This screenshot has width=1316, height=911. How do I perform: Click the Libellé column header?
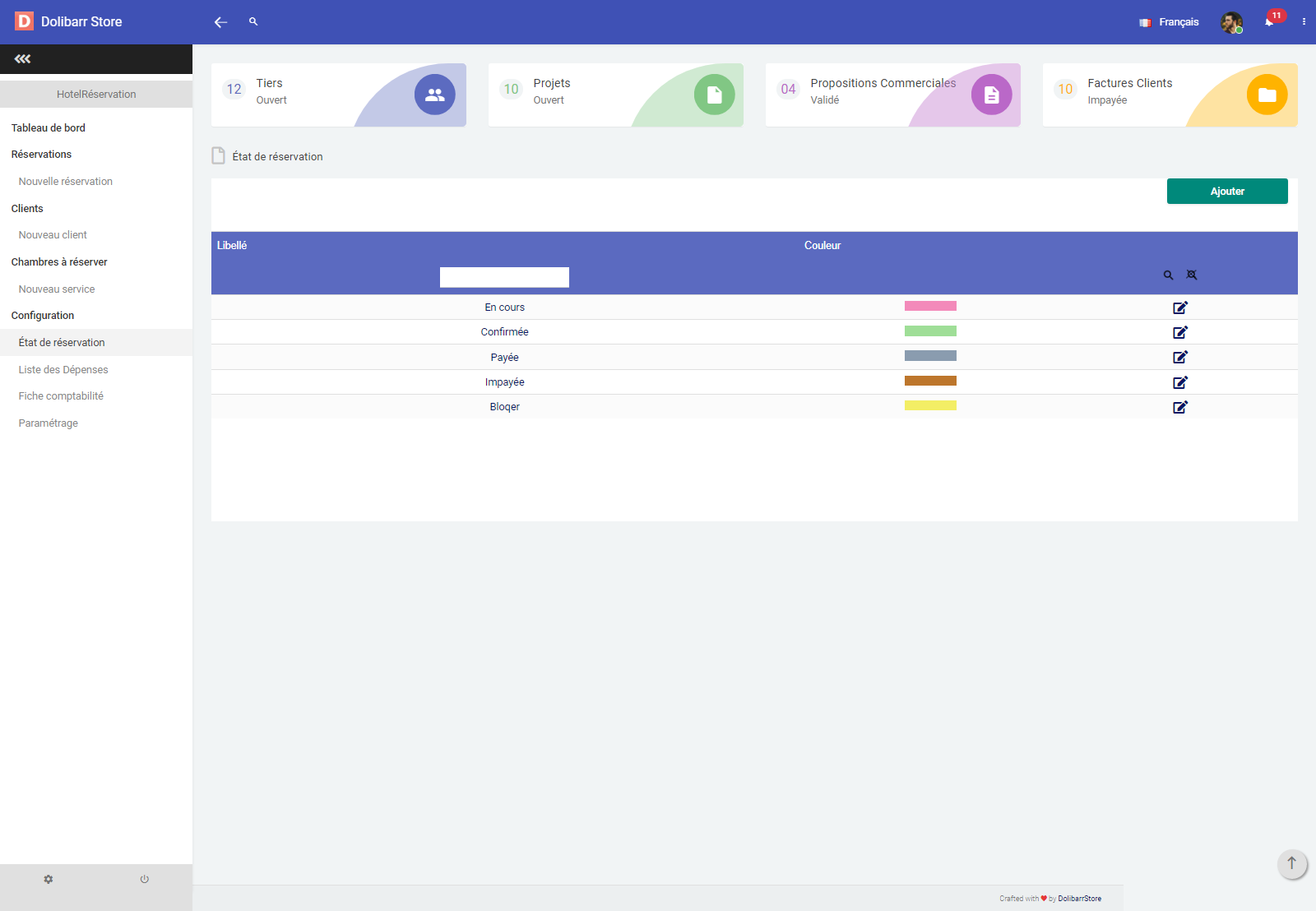point(232,245)
